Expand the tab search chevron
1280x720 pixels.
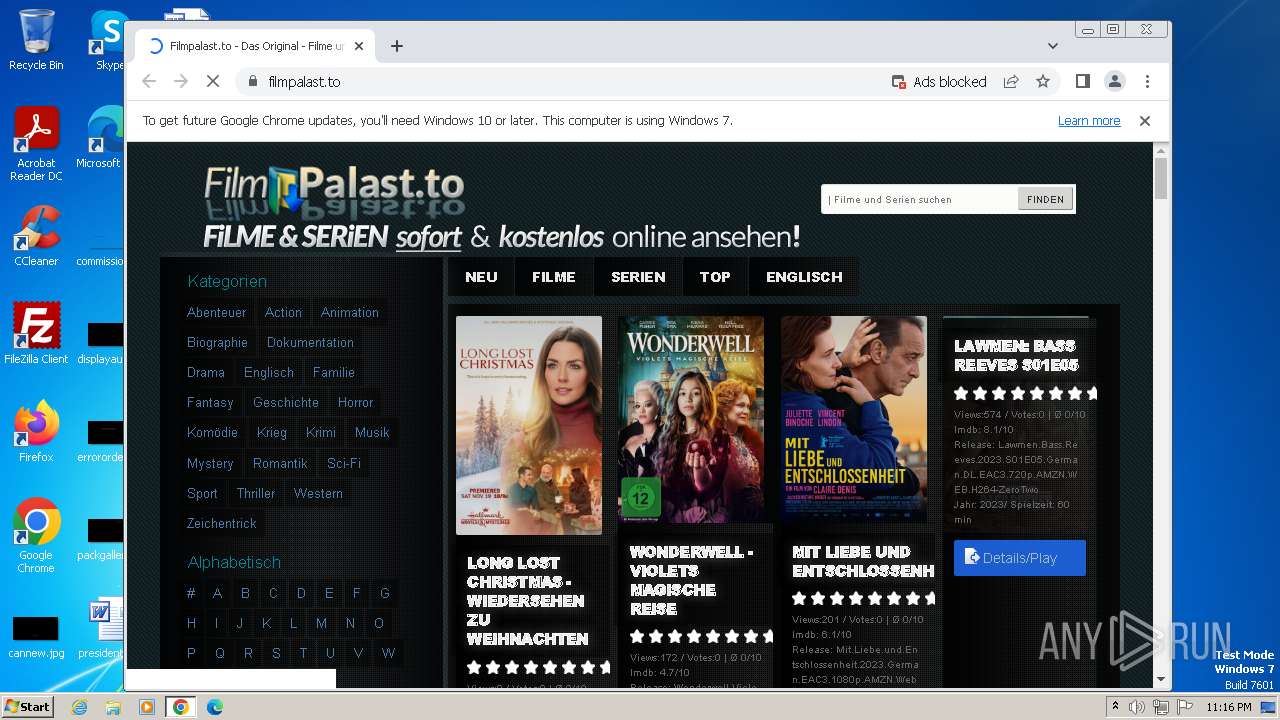pyautogui.click(x=1053, y=46)
